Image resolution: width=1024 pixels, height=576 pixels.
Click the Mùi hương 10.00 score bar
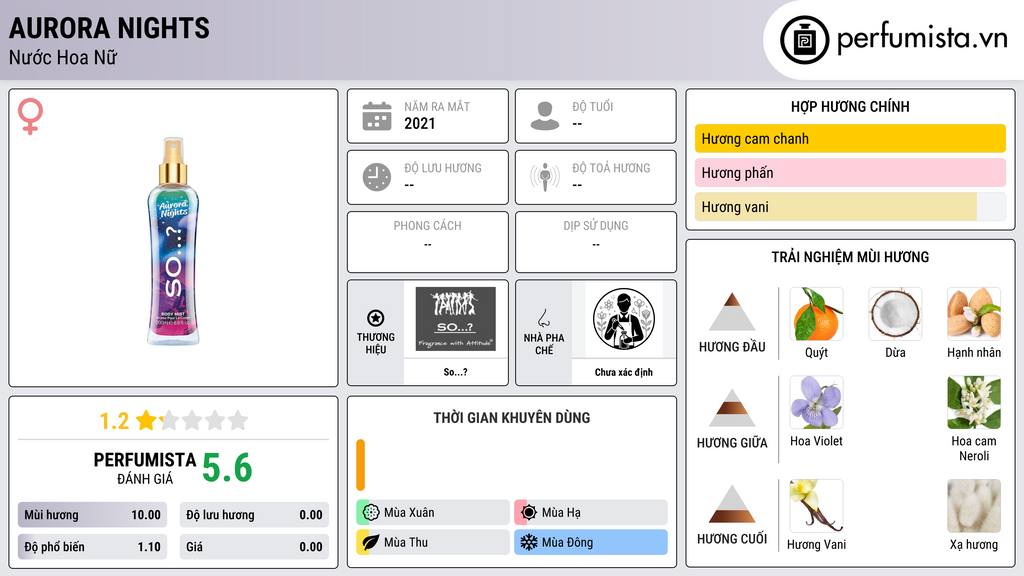point(92,515)
